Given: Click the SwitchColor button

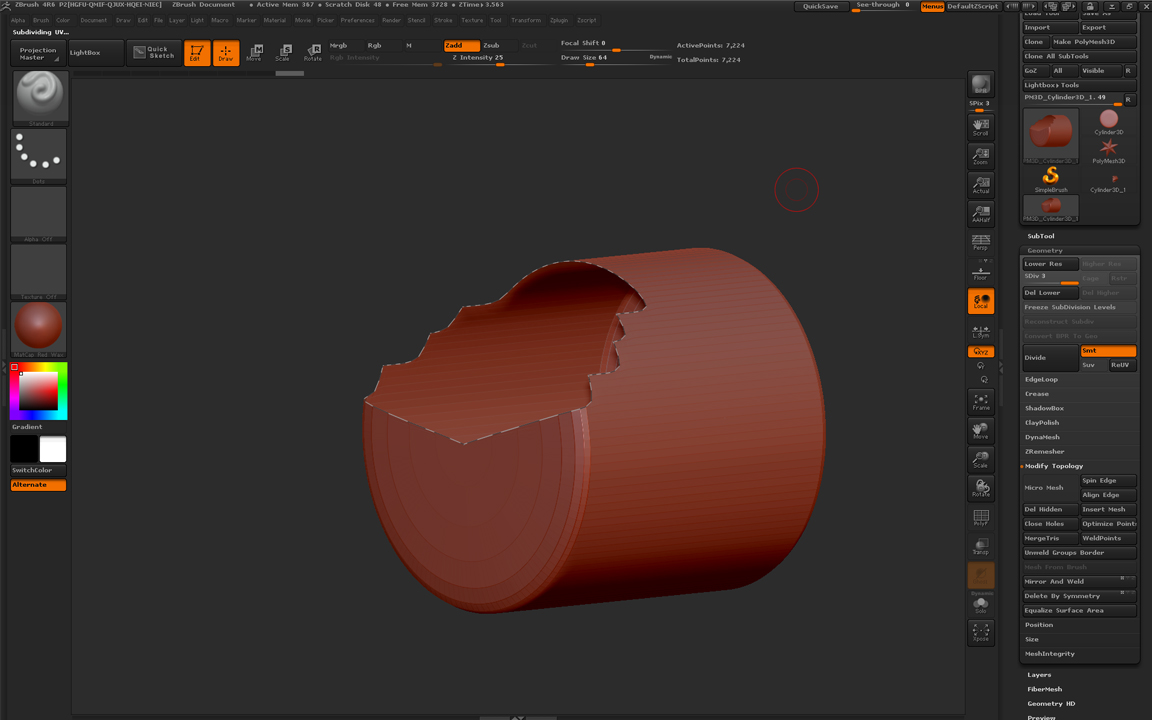Looking at the screenshot, I should coord(38,470).
